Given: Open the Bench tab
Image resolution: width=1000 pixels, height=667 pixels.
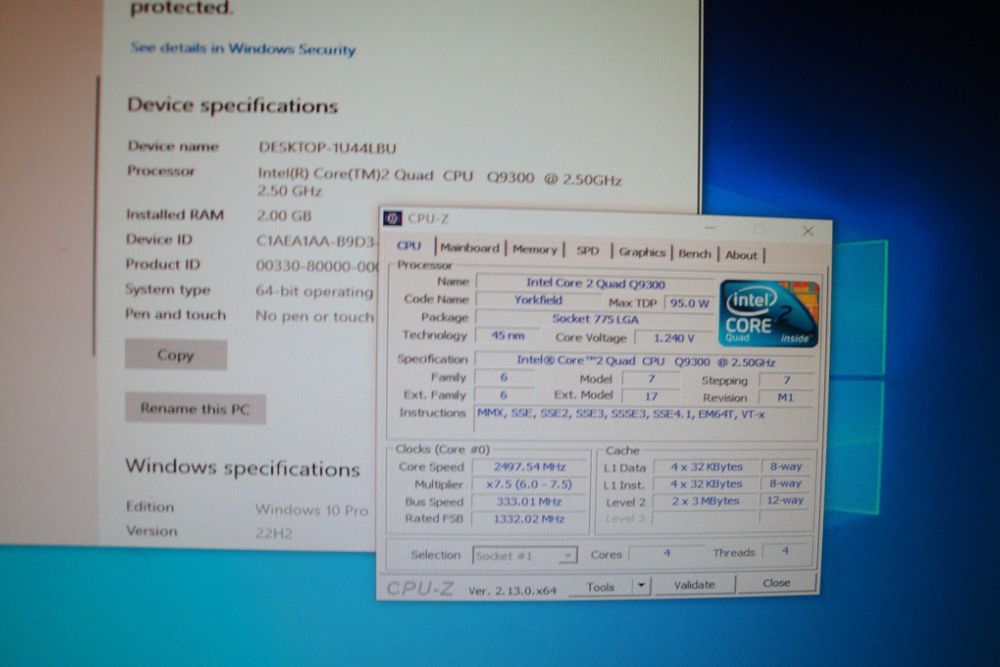Looking at the screenshot, I should click(695, 253).
